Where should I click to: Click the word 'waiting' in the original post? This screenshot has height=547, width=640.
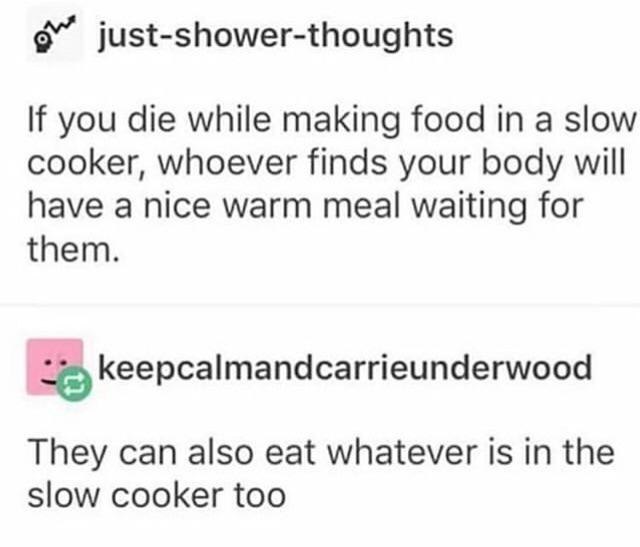(x=469, y=207)
